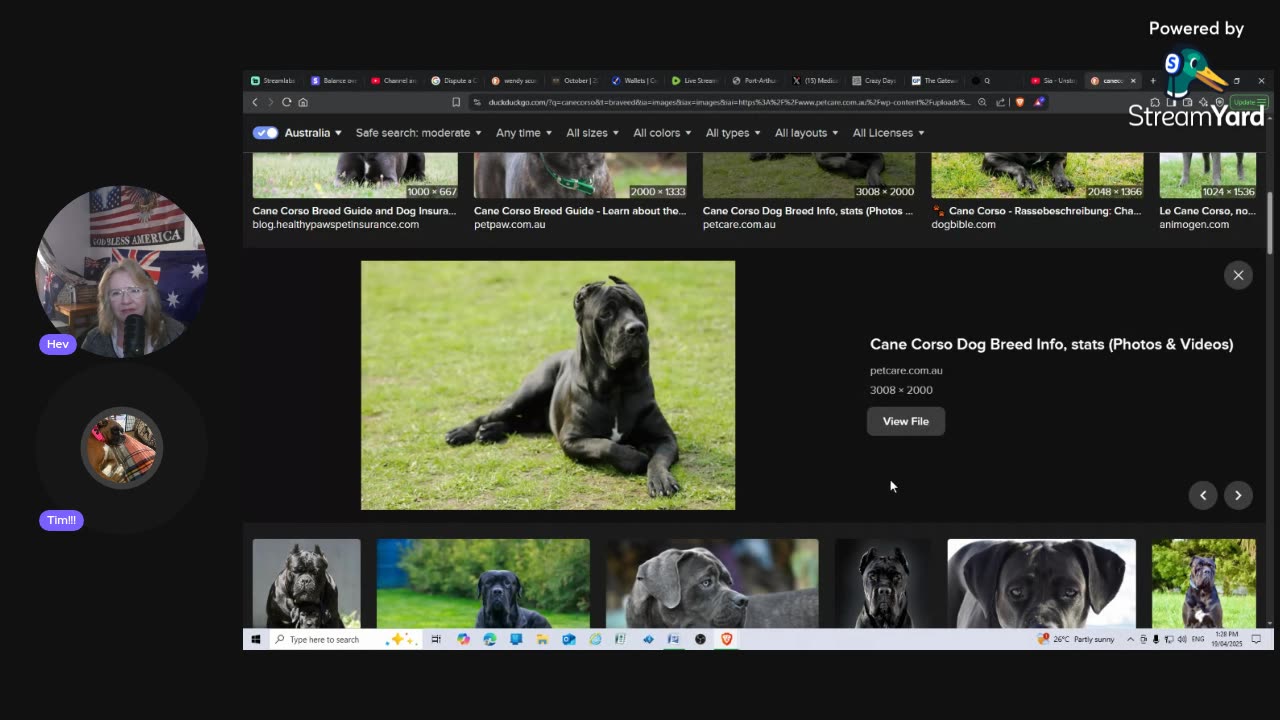The image size is (1280, 720).
Task: Switch to the Dispute browser tab
Action: point(454,81)
